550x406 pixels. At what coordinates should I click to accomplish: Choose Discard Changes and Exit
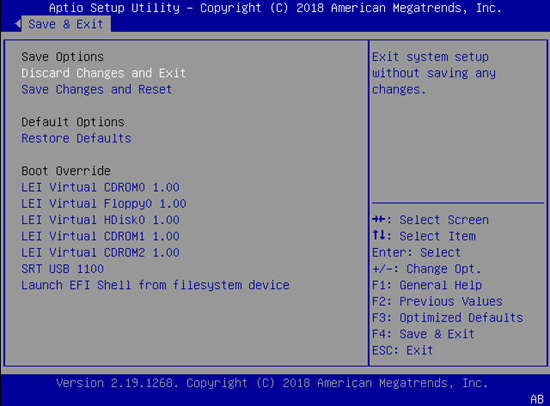(x=103, y=73)
